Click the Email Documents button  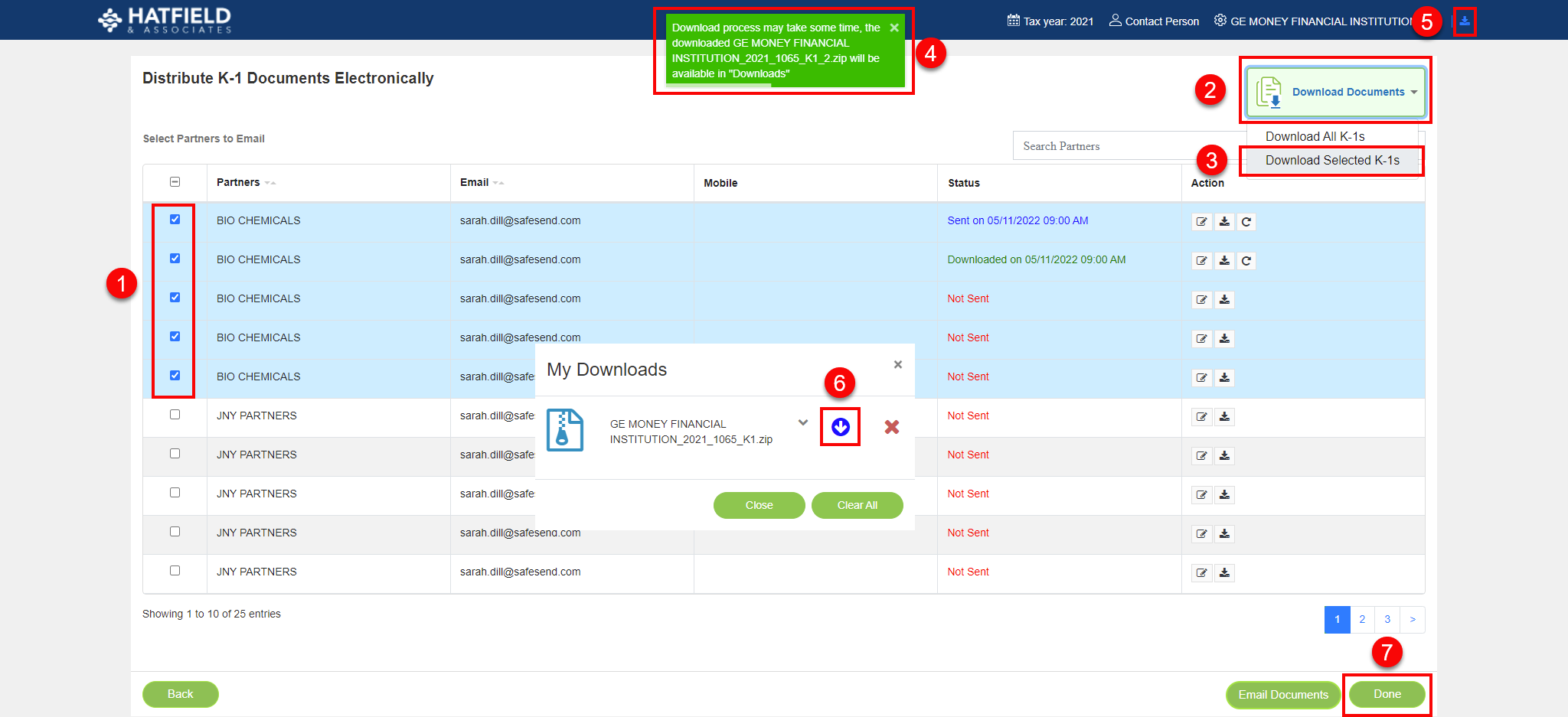point(1283,695)
